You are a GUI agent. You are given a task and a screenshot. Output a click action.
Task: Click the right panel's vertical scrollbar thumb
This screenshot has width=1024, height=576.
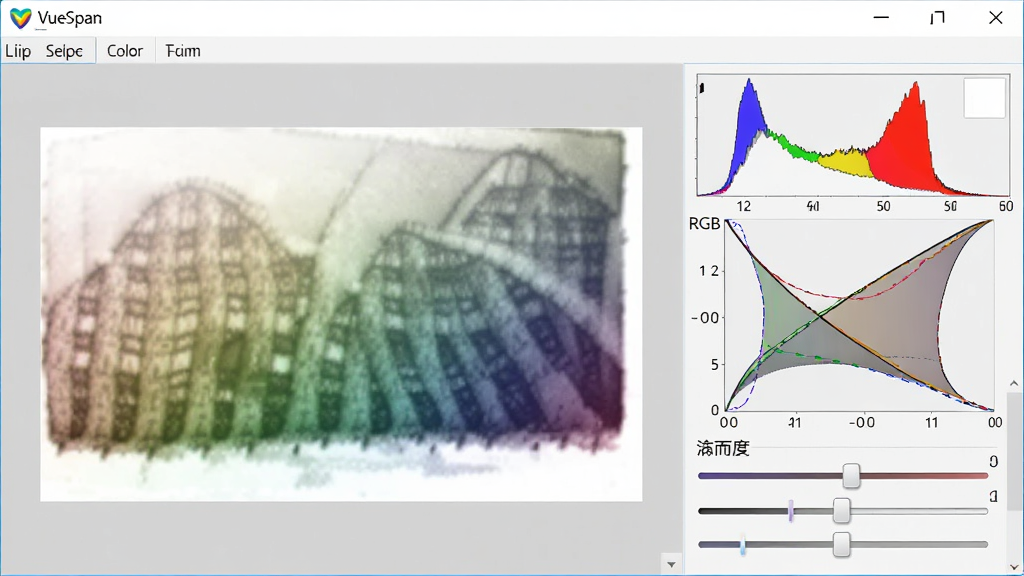click(1014, 451)
